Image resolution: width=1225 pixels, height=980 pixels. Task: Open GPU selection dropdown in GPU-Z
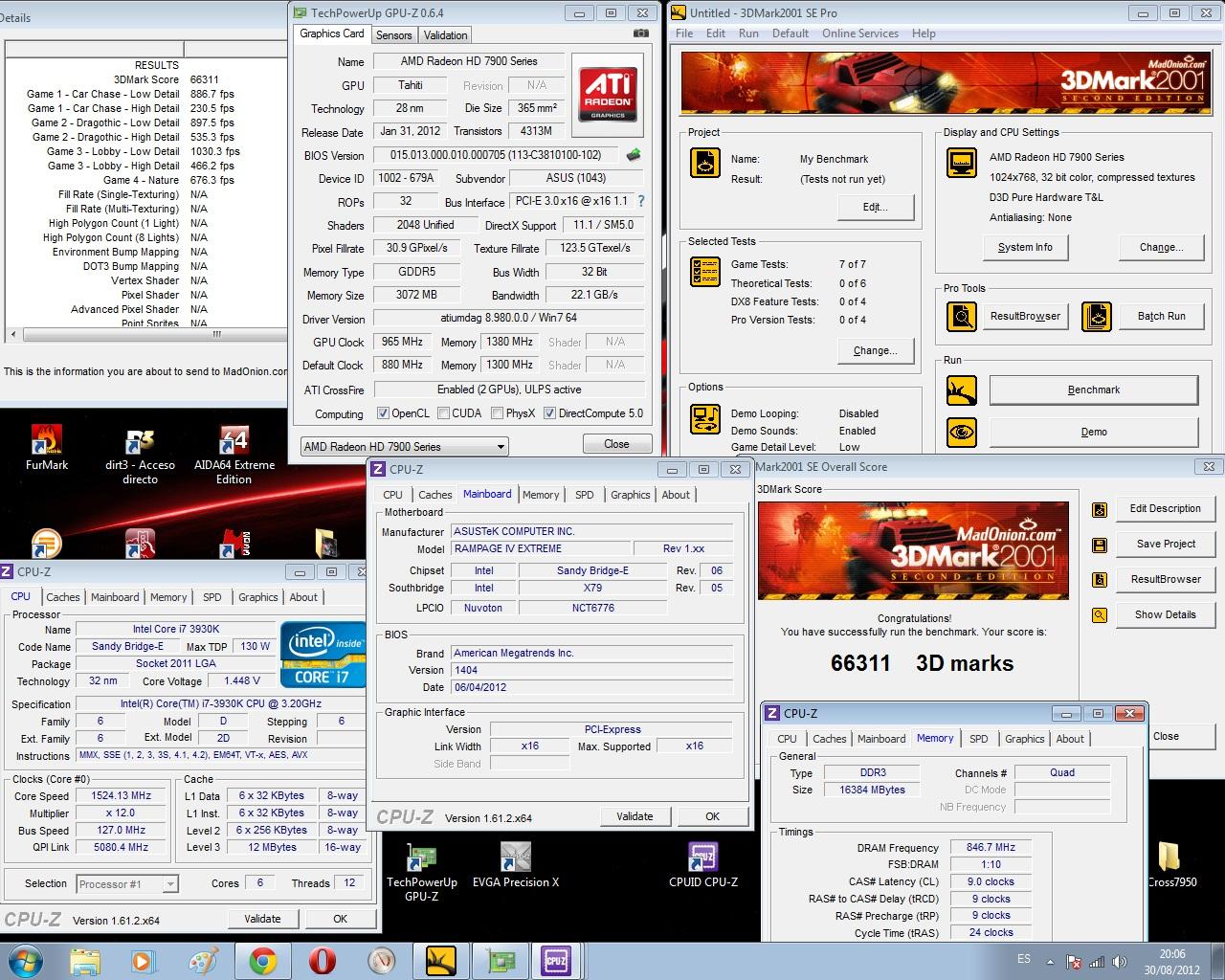coord(404,447)
